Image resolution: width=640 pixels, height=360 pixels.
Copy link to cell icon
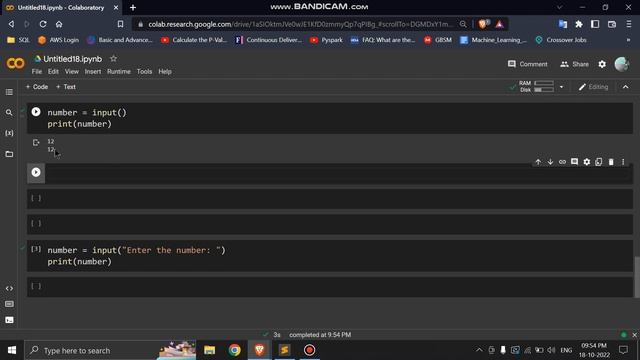point(562,162)
